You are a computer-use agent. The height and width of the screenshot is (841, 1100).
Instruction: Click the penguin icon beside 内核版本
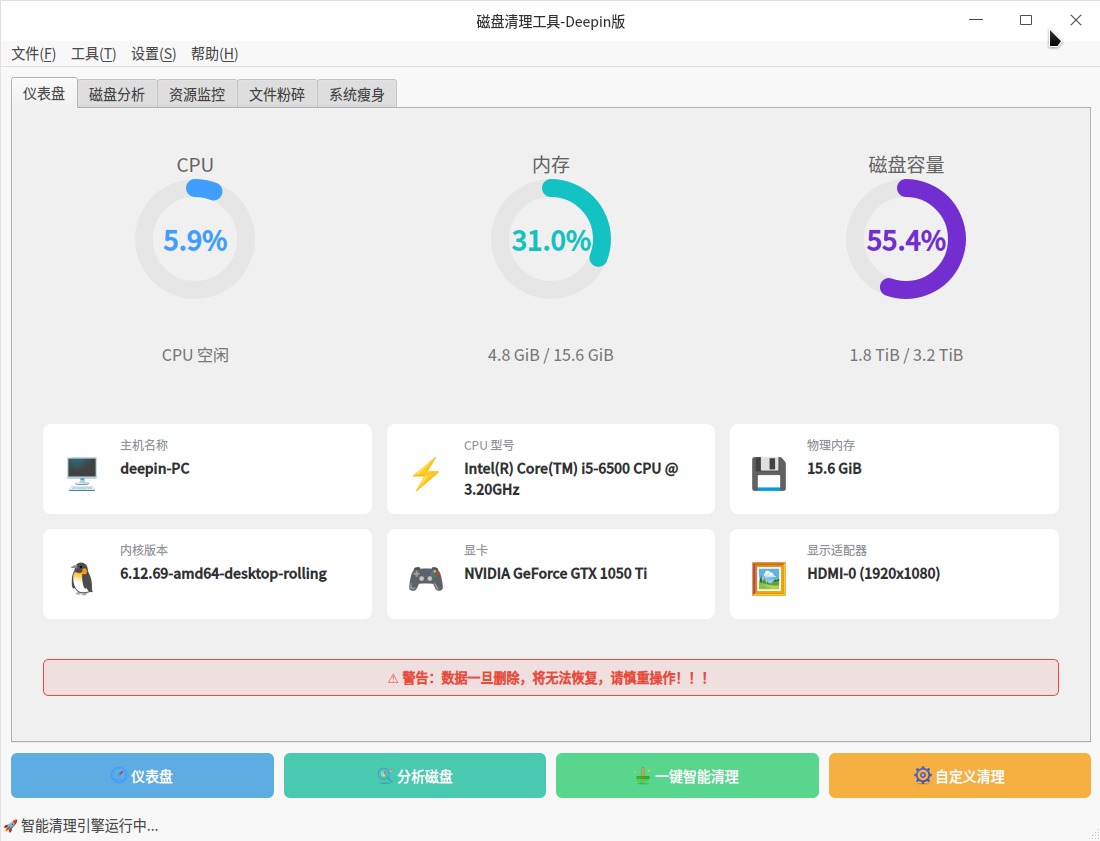82,579
